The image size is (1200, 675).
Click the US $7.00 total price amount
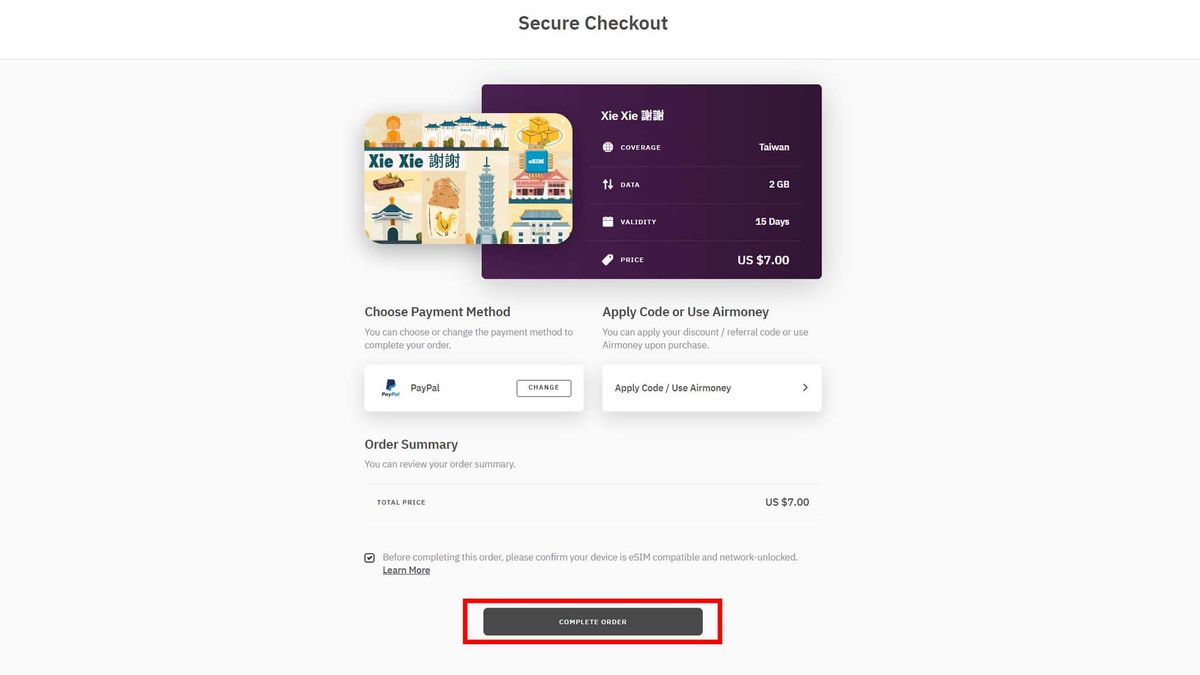[787, 502]
